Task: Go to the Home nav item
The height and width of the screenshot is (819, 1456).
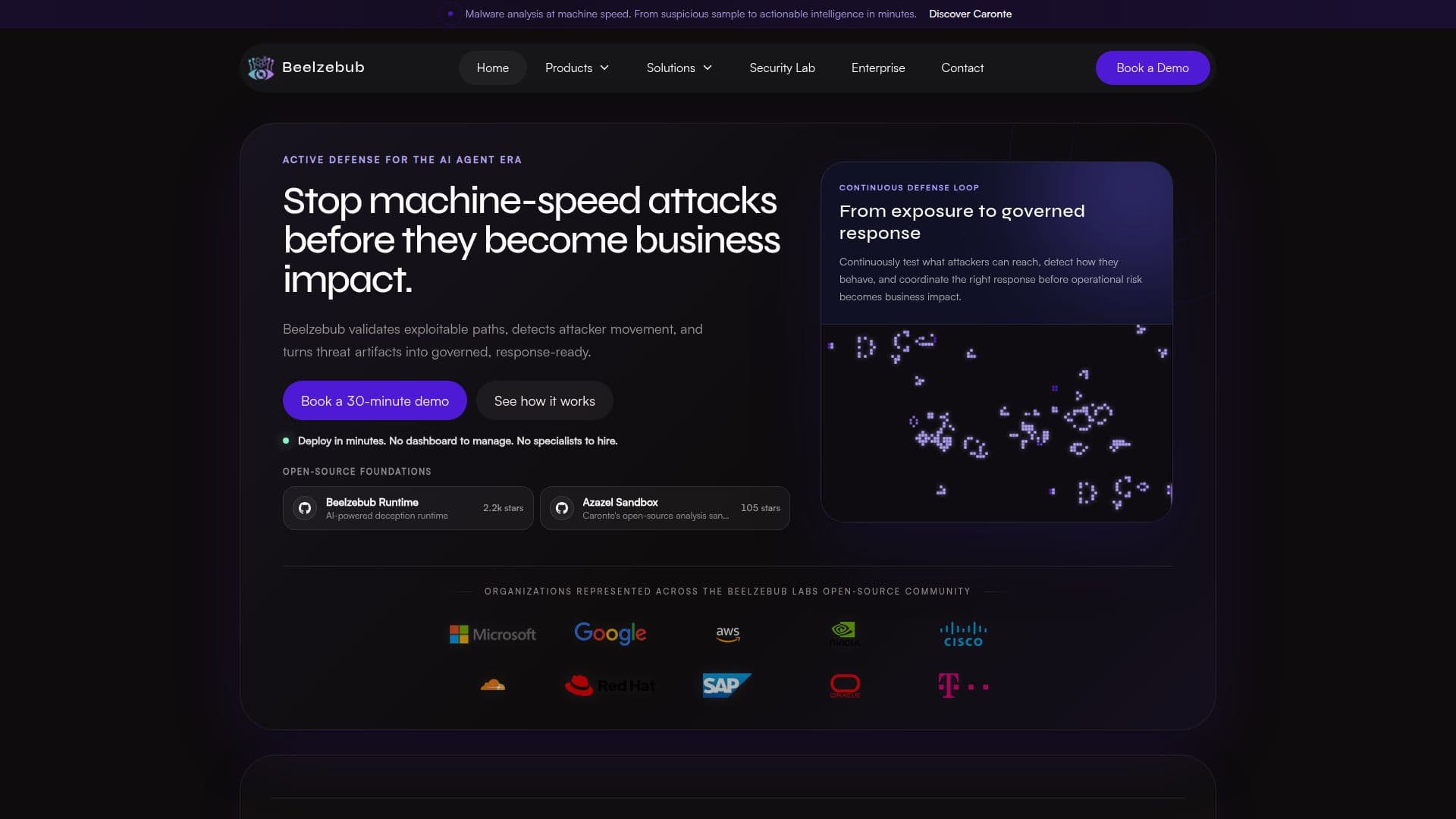Action: [x=493, y=67]
